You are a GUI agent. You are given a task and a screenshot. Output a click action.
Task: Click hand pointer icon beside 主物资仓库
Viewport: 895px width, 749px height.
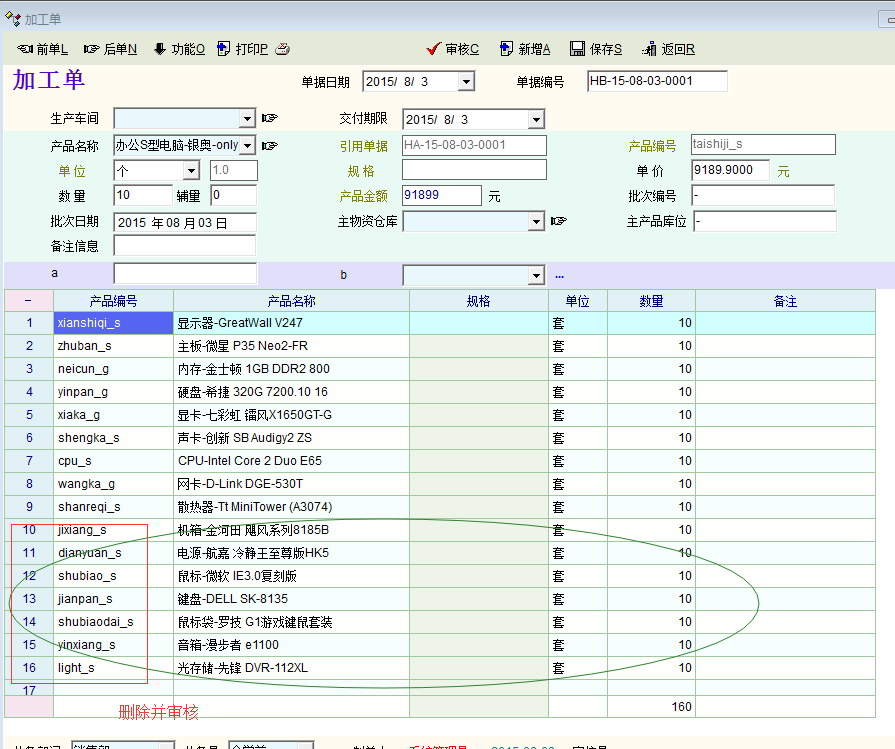pyautogui.click(x=558, y=221)
